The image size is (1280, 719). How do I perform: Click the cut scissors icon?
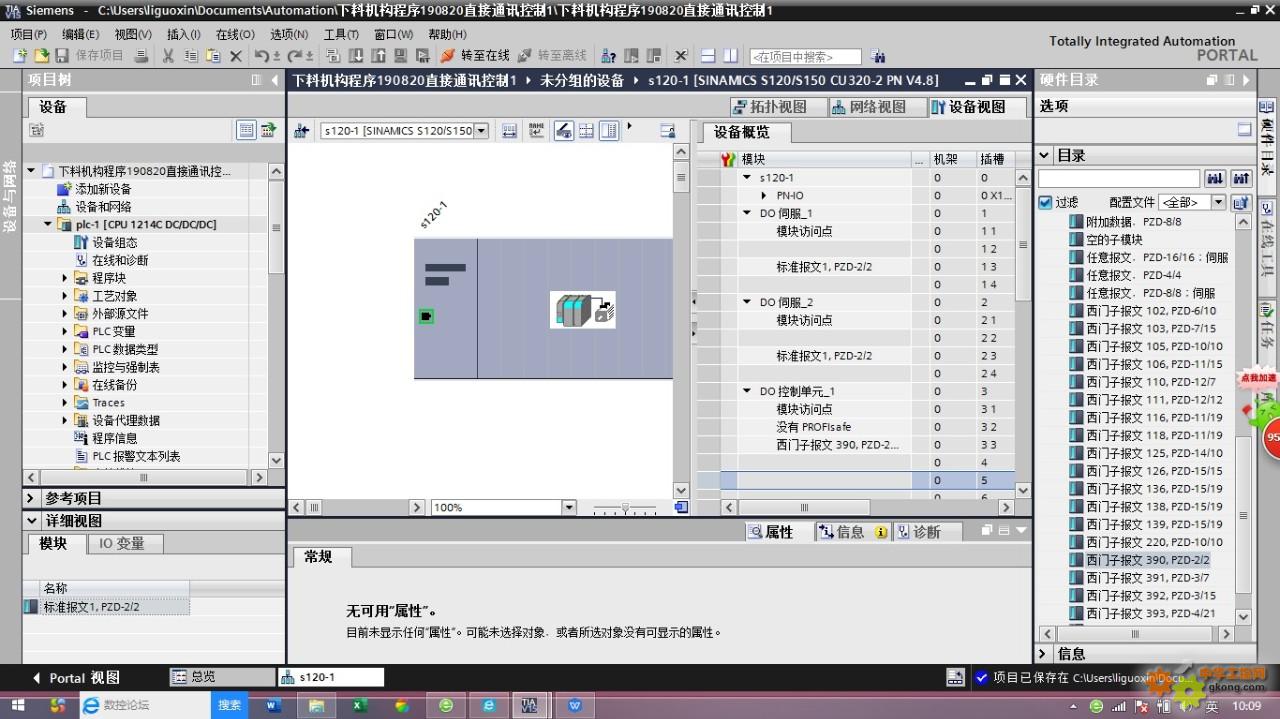click(168, 55)
